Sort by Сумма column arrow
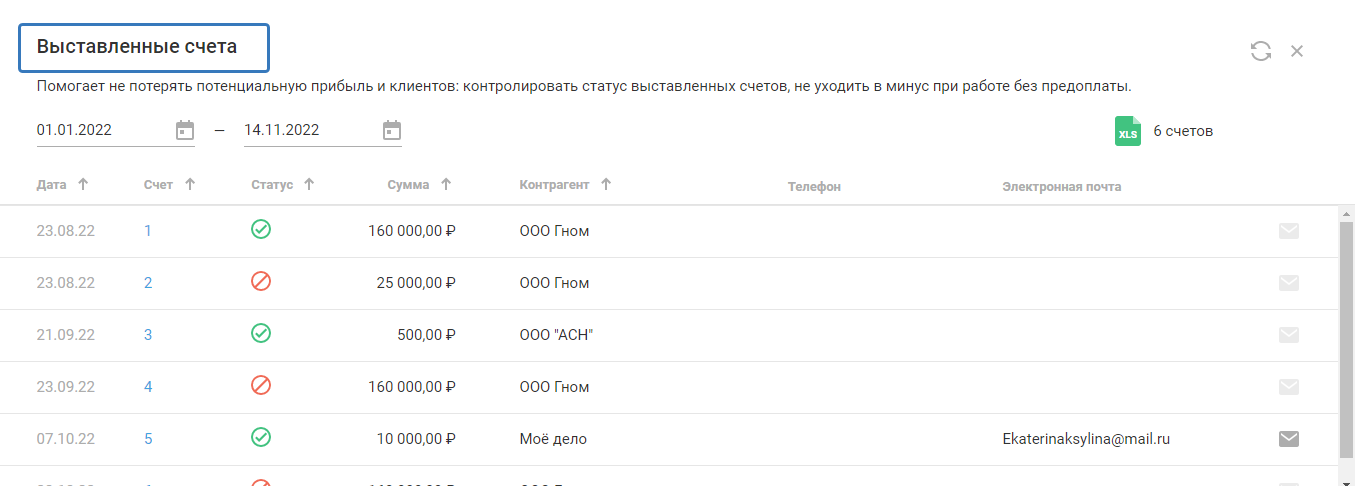This screenshot has height=486, width=1355. tap(446, 185)
